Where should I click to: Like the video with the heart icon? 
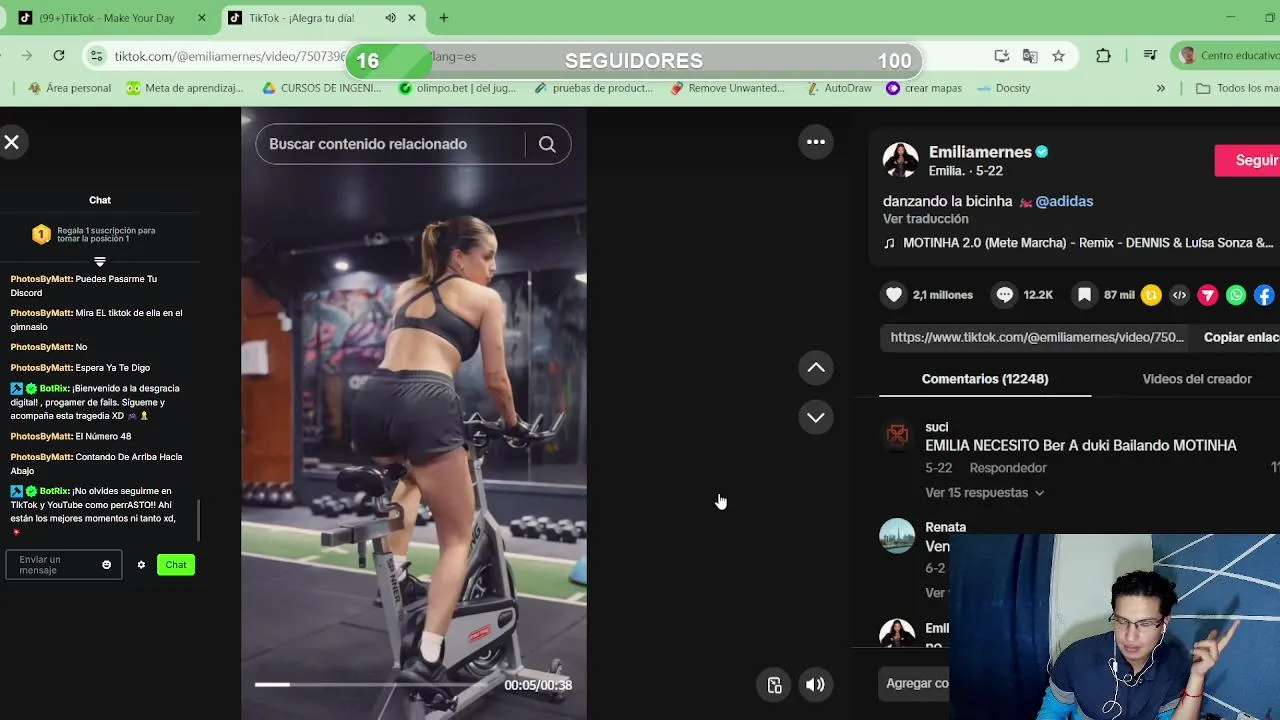(x=894, y=295)
